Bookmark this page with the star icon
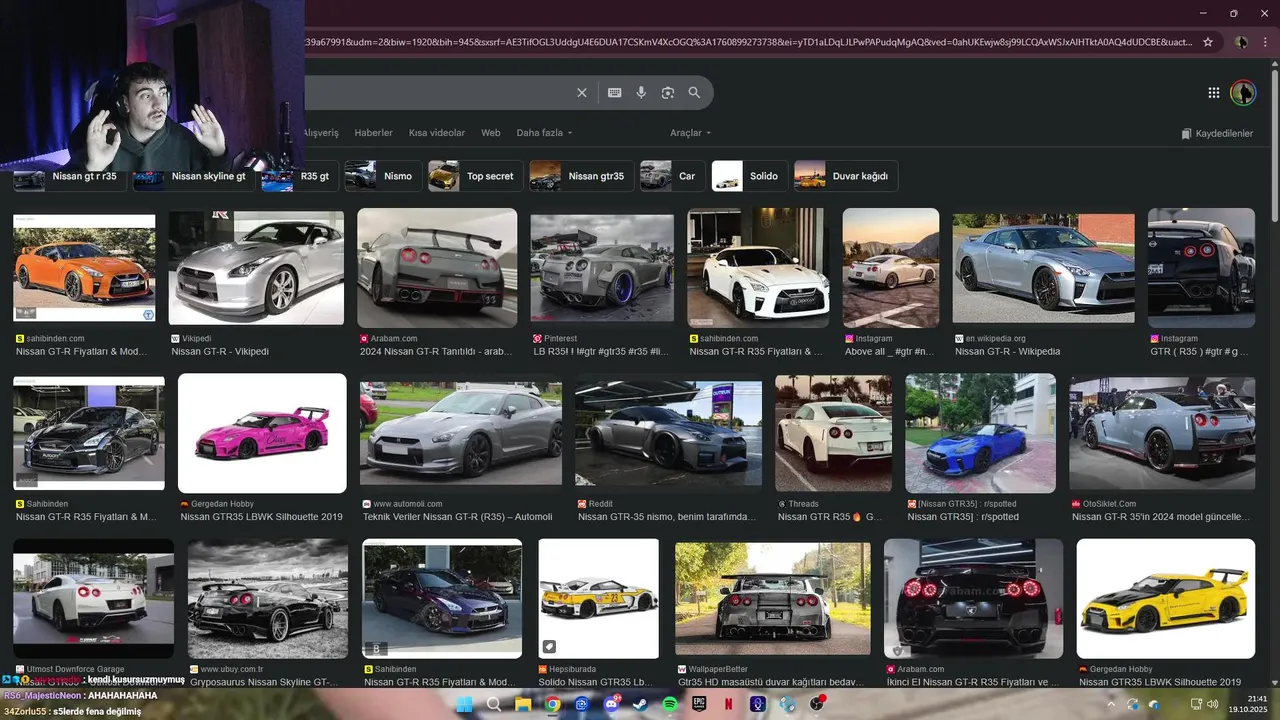 click(x=1208, y=42)
